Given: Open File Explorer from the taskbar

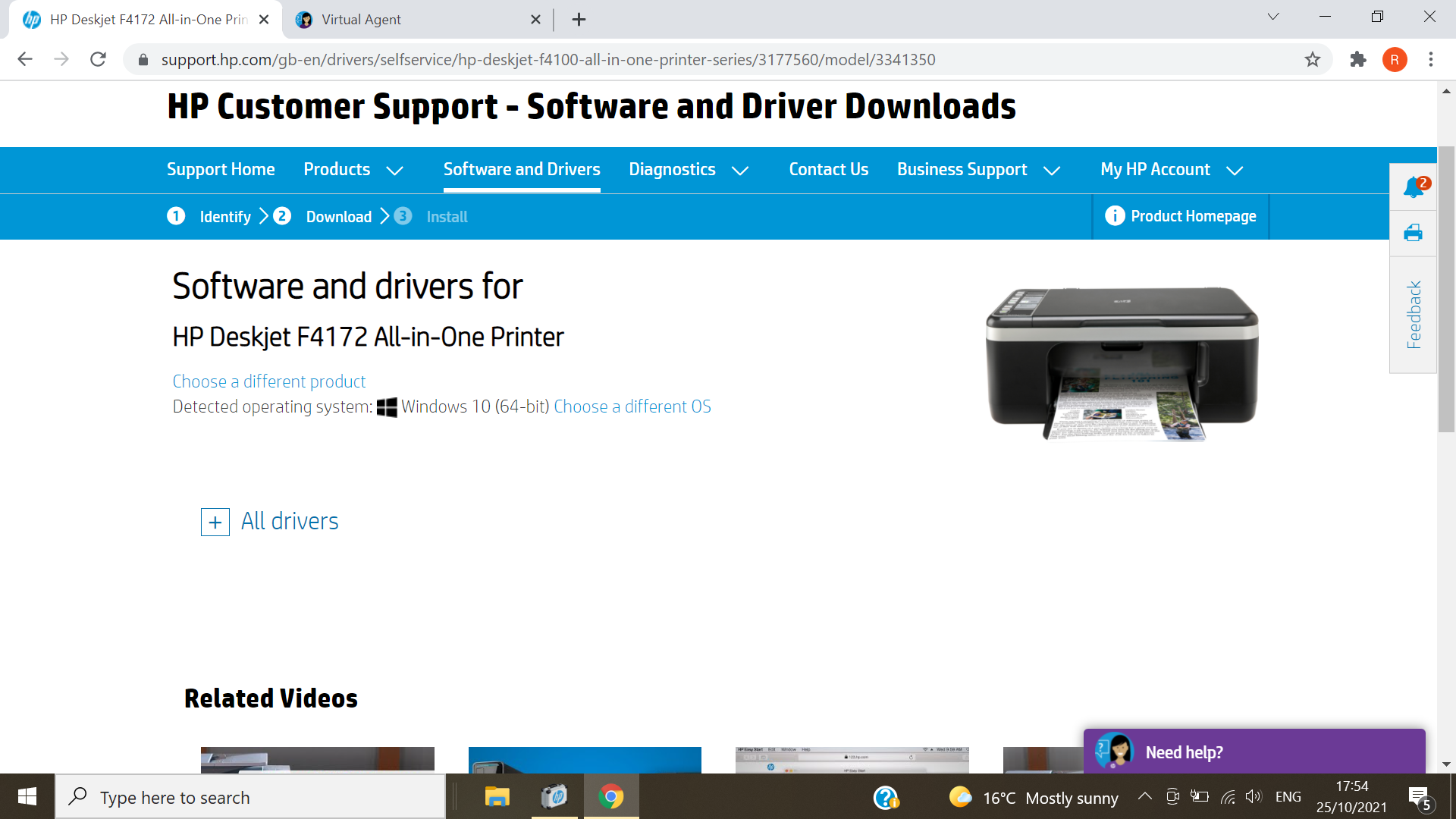Looking at the screenshot, I should click(497, 797).
